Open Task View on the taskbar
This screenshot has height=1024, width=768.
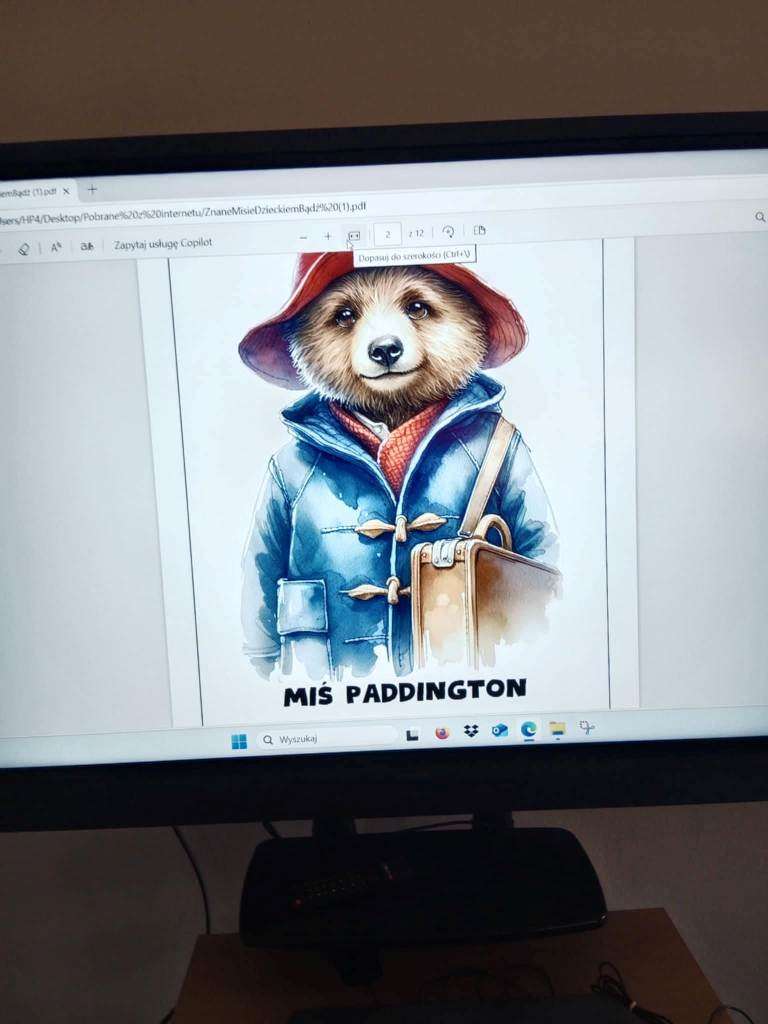[x=412, y=735]
